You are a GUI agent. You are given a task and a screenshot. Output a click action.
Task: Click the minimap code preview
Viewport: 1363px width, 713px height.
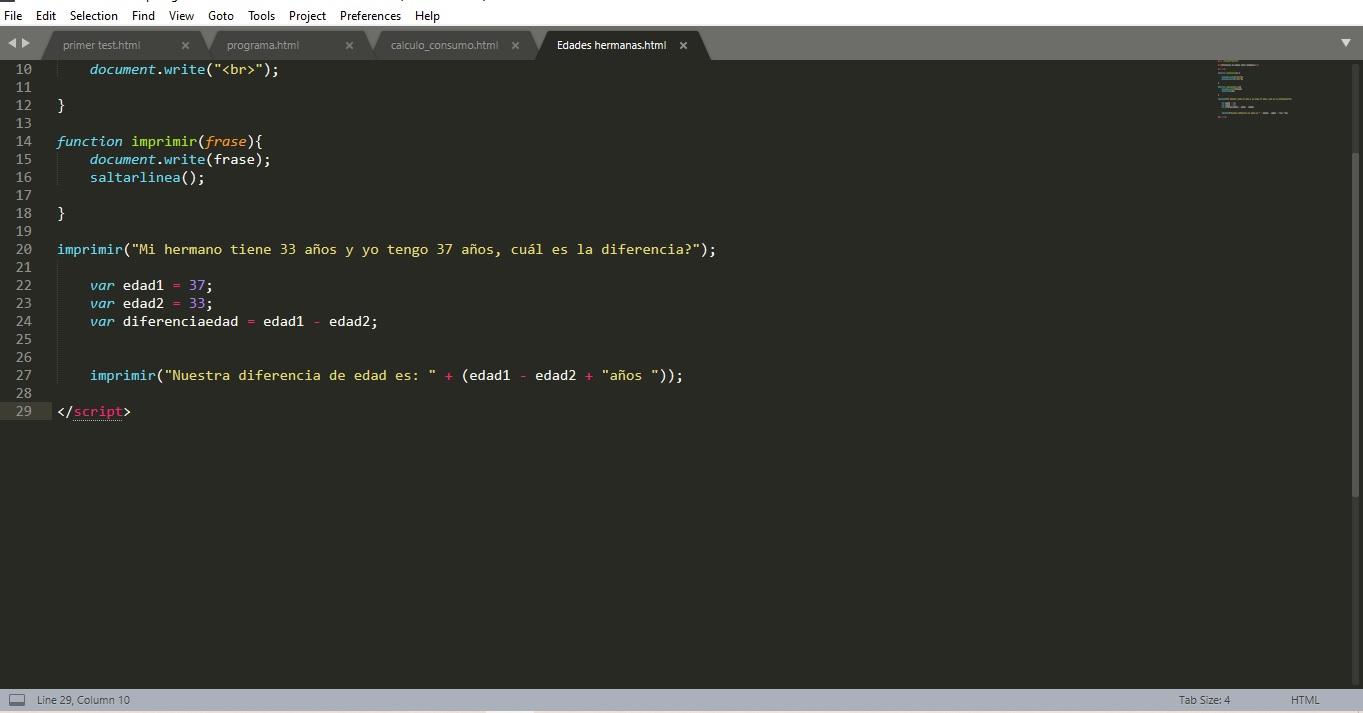pos(1255,90)
